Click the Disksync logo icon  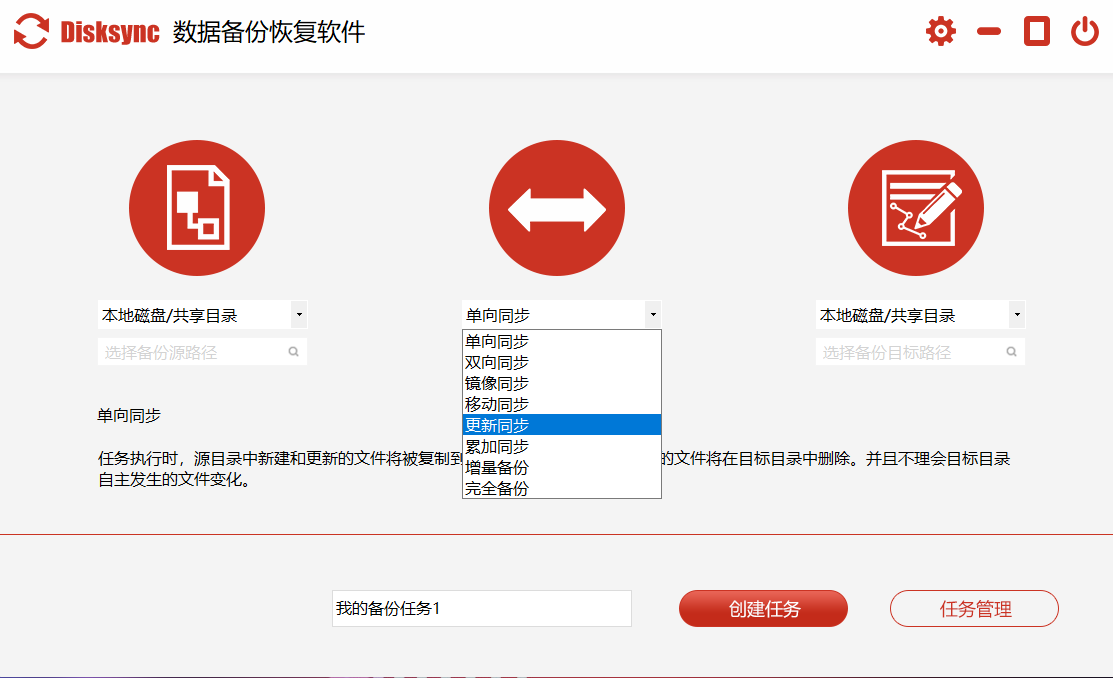pos(31,31)
